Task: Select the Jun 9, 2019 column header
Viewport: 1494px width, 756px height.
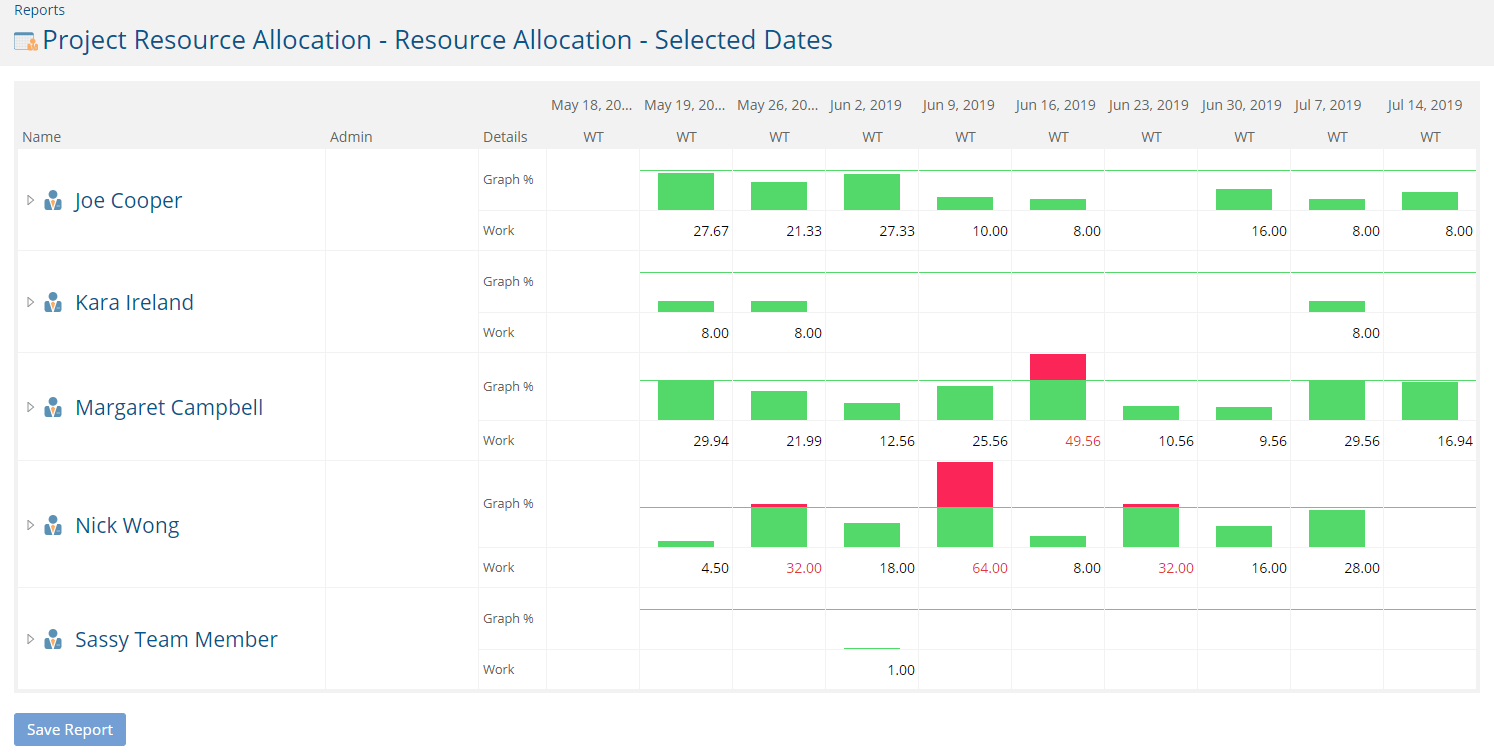Action: click(x=958, y=105)
